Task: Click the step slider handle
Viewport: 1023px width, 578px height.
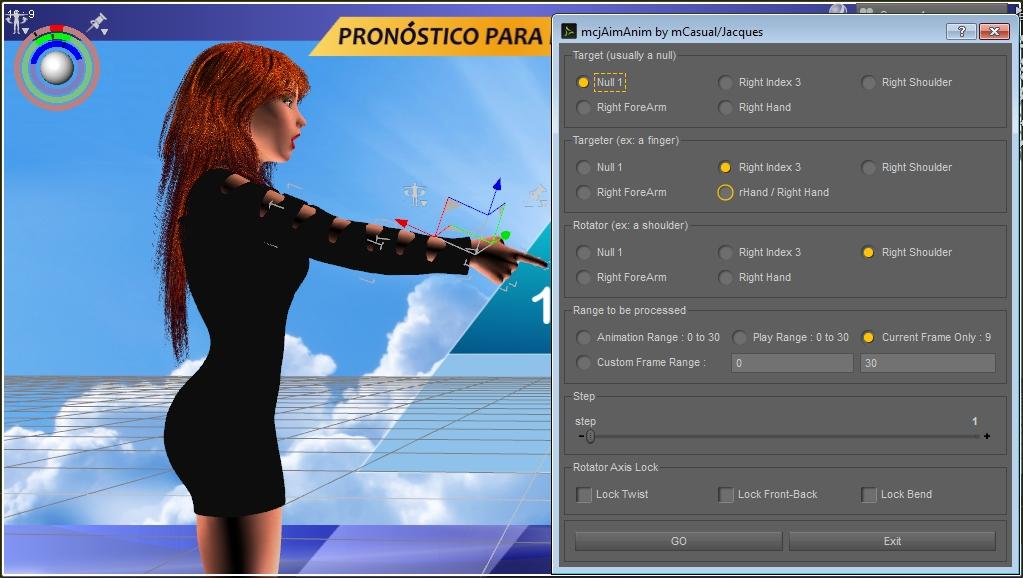Action: [x=590, y=436]
